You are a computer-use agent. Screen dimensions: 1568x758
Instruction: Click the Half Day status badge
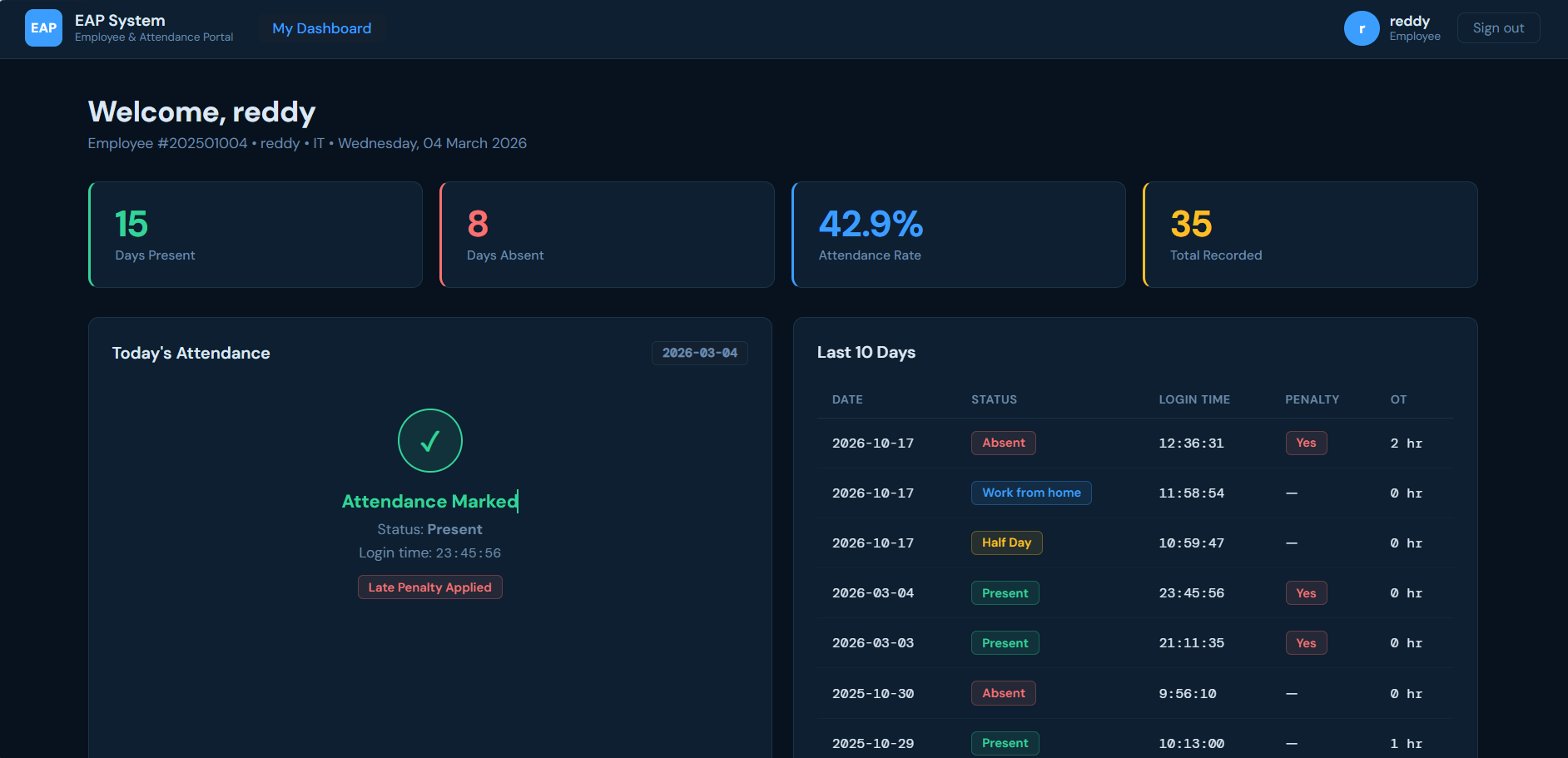pos(1006,542)
